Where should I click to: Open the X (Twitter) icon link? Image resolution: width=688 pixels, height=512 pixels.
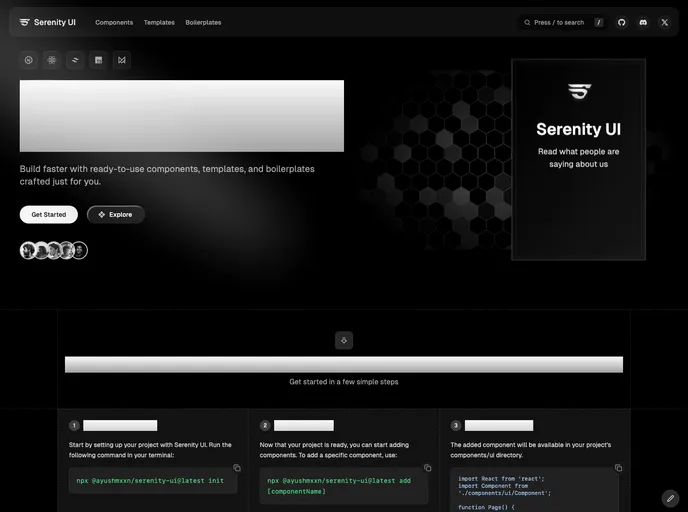click(x=664, y=22)
